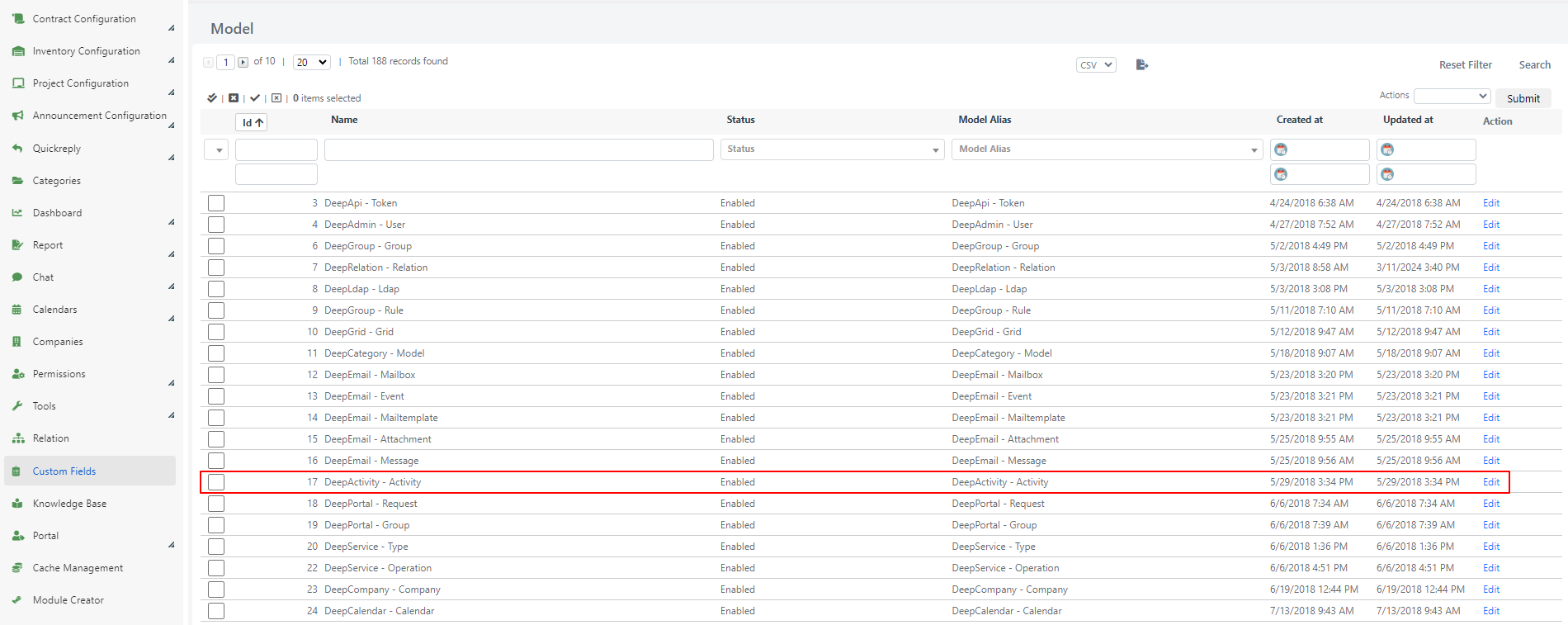Click the Relation hierarchy icon
The image size is (1568, 625).
pyautogui.click(x=18, y=438)
